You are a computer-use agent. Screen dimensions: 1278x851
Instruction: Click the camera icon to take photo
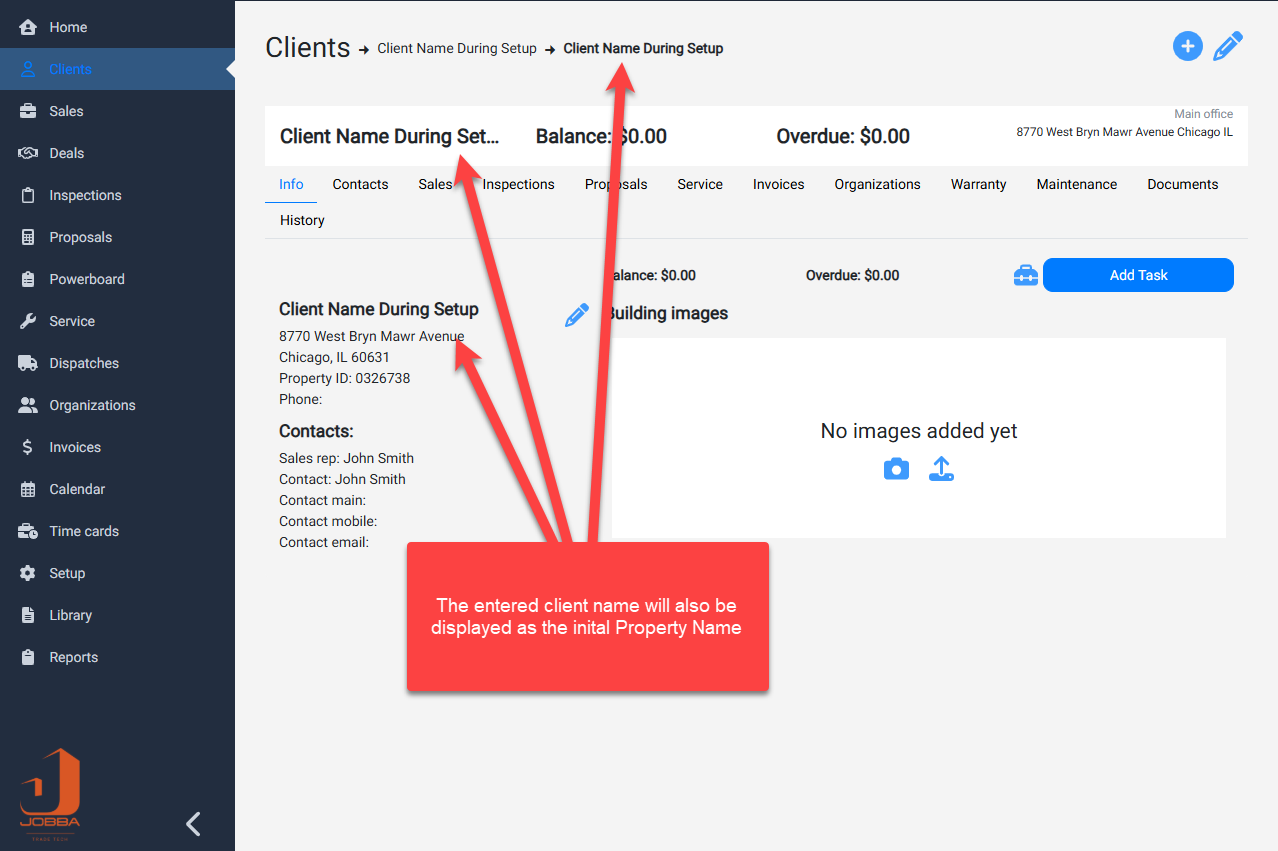click(896, 469)
